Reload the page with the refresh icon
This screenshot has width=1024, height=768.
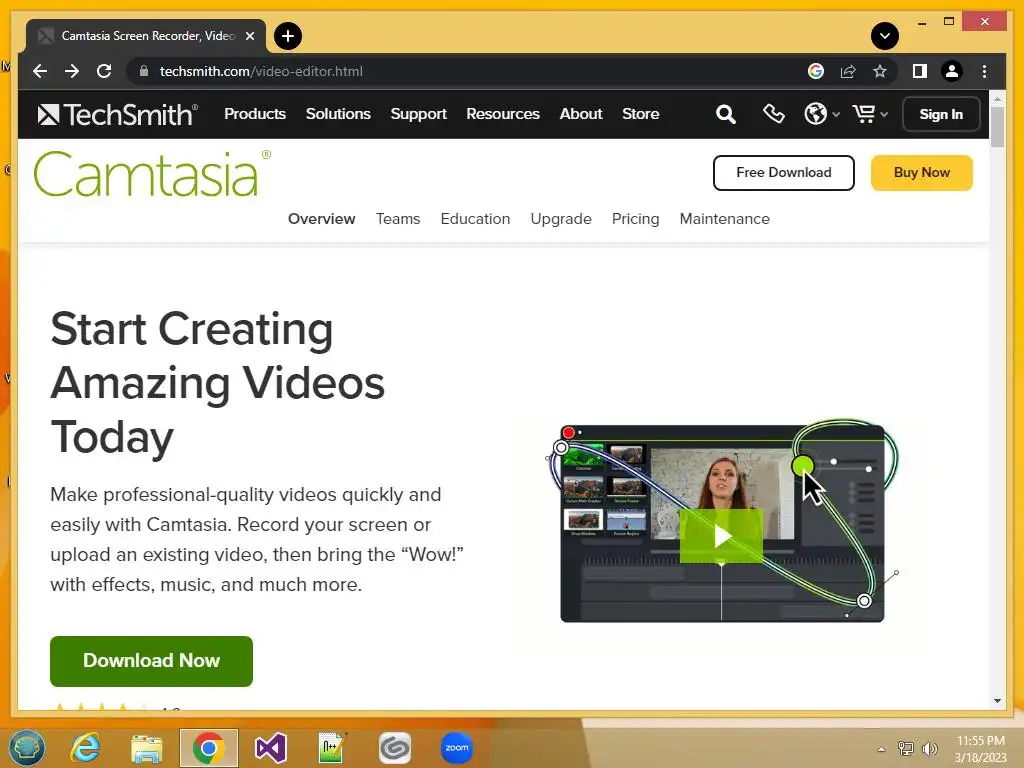(104, 71)
